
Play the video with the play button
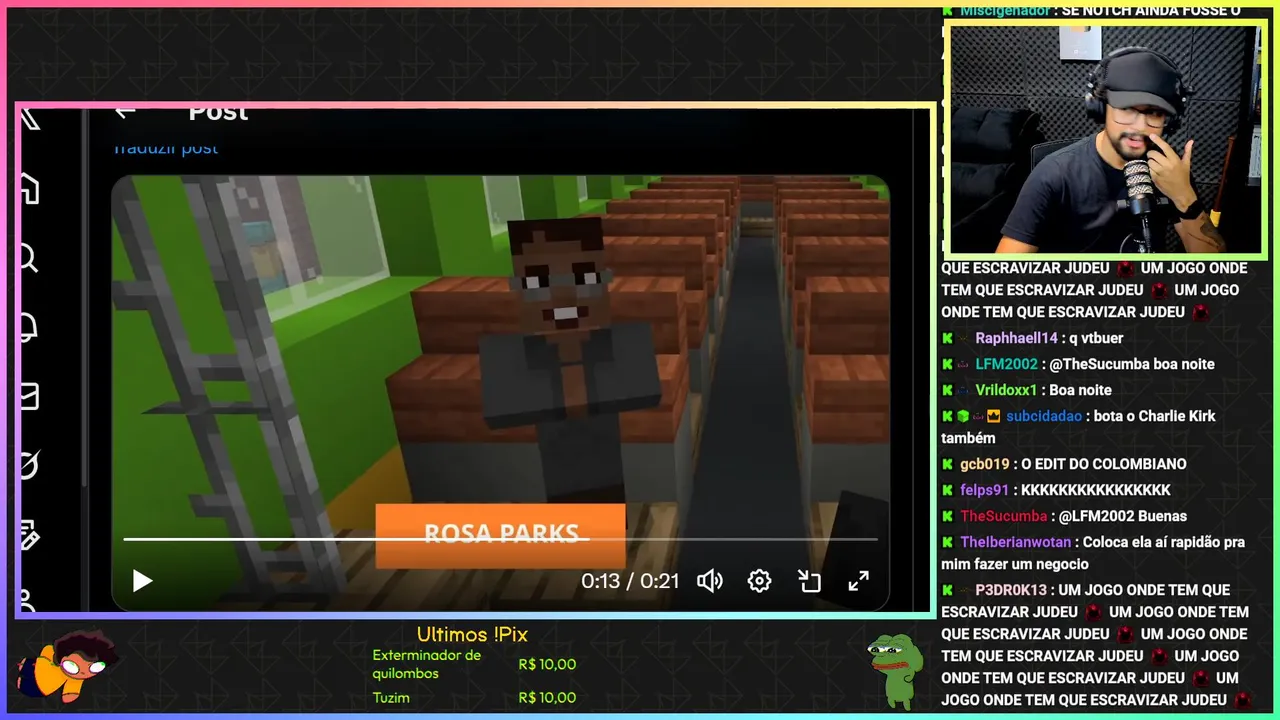point(142,581)
